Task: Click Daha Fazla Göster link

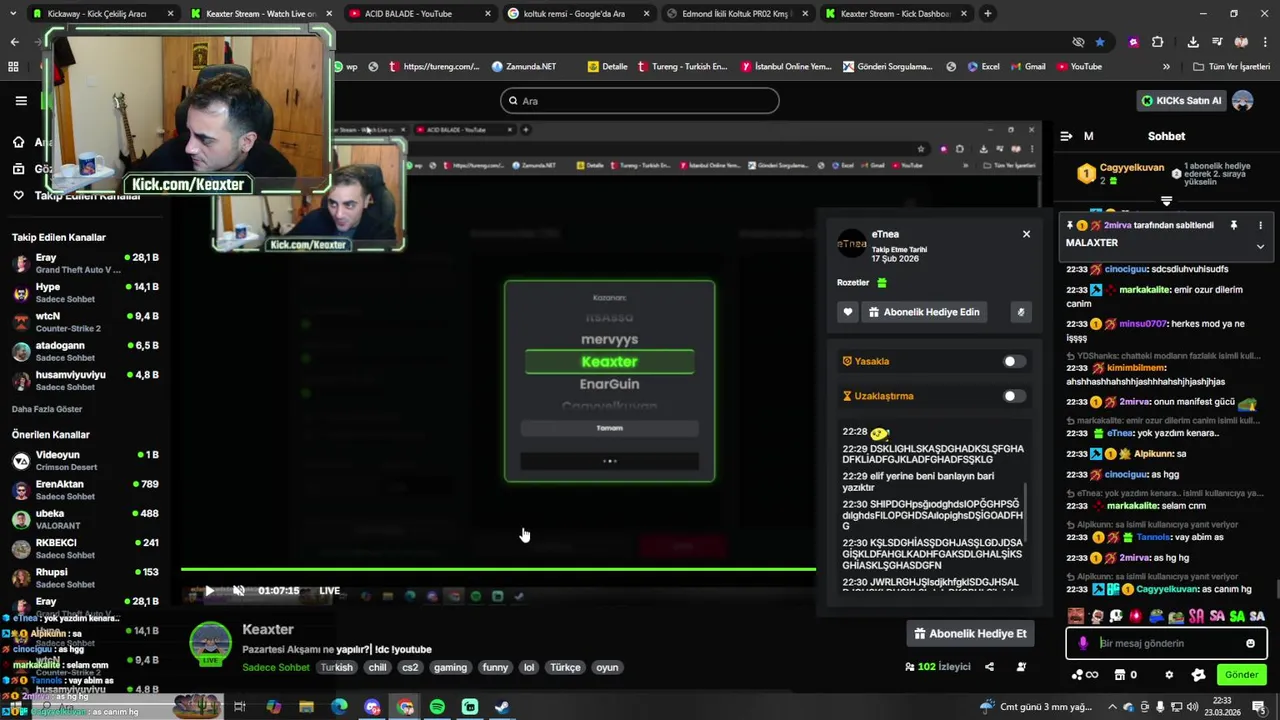Action: 47,409
